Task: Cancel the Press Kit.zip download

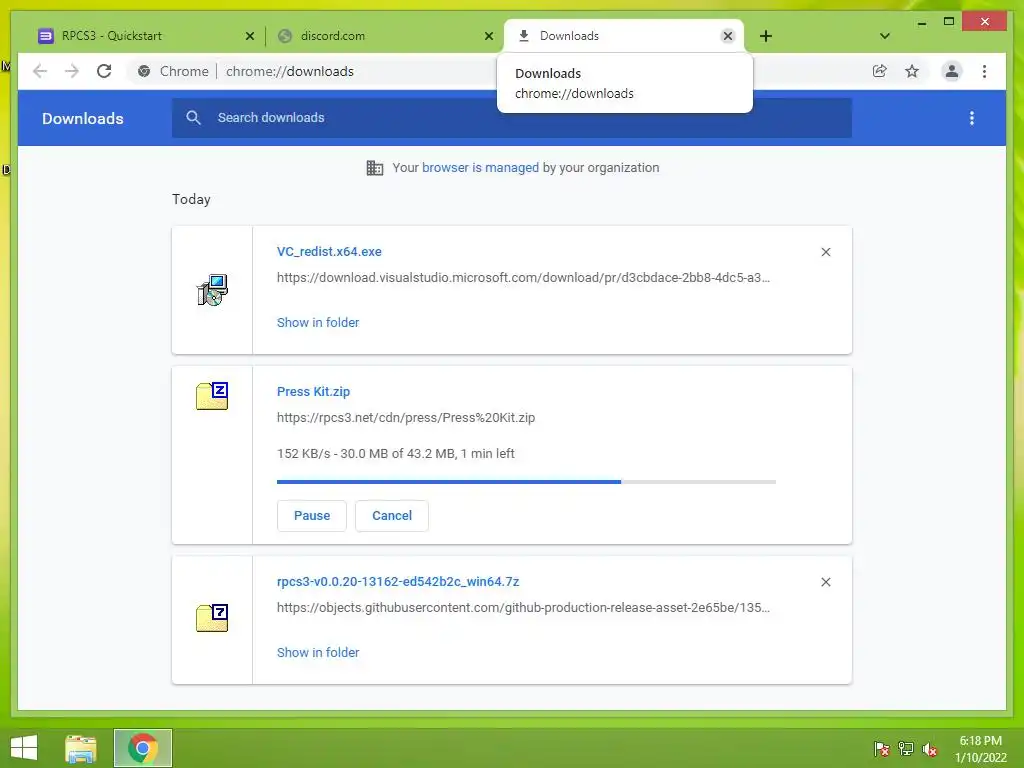Action: tap(392, 516)
